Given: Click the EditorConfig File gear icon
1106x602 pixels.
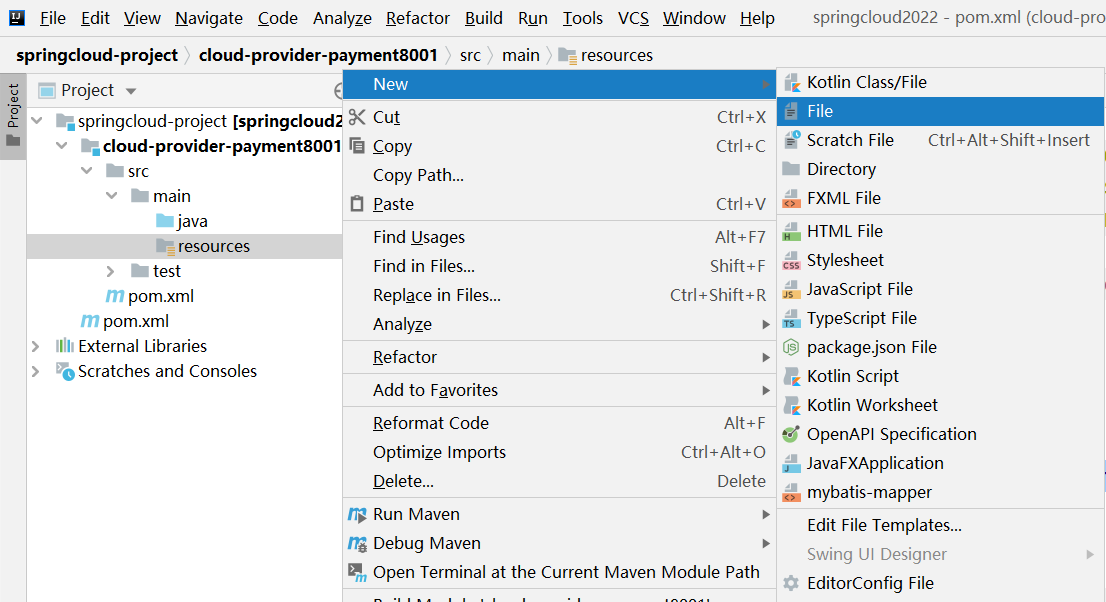Looking at the screenshot, I should click(x=791, y=584).
